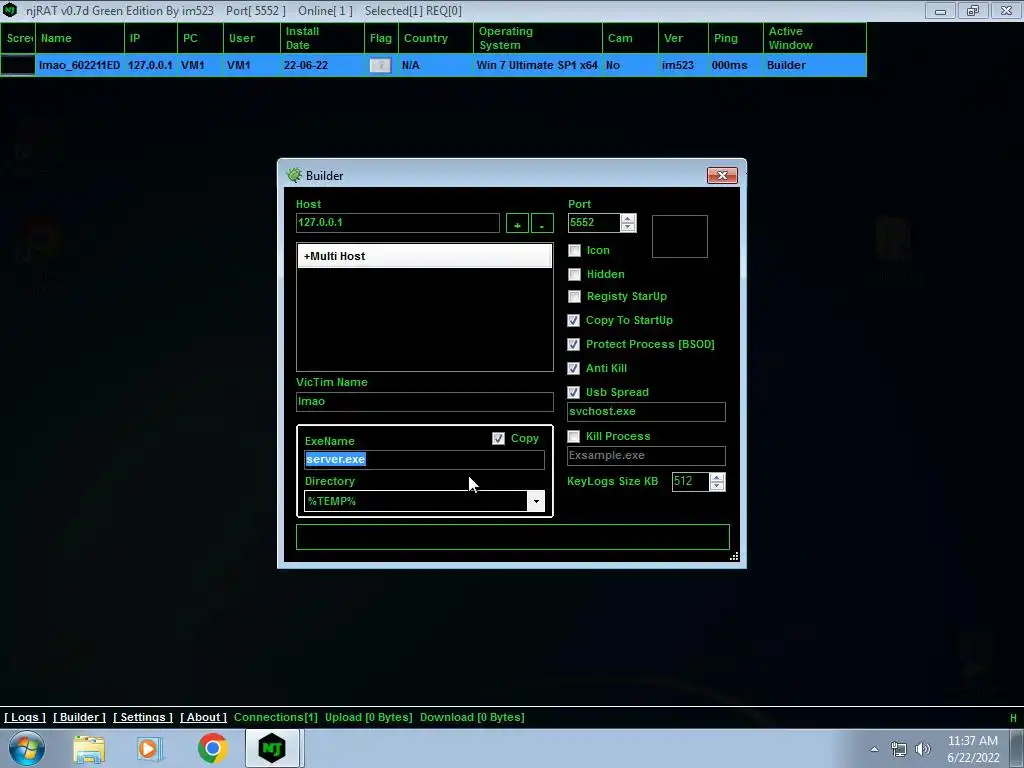Screen dimensions: 1024x768
Task: Select client lmao_602211ED in list
Action: coord(80,65)
